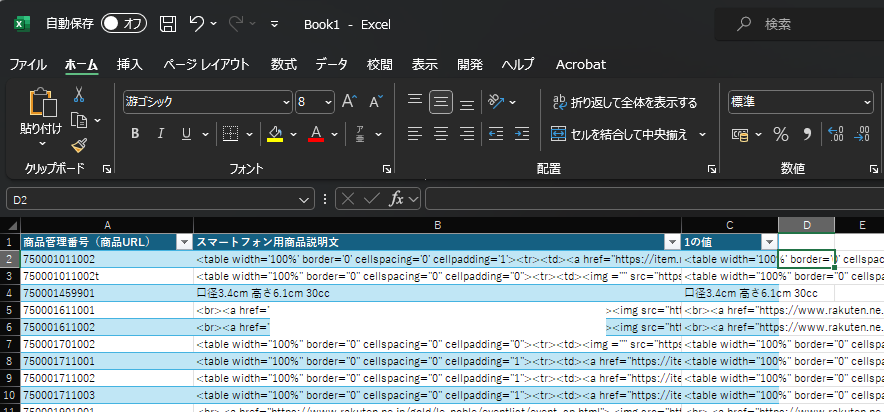Open the font color dropdown arrow
The image size is (884, 412).
(x=334, y=134)
